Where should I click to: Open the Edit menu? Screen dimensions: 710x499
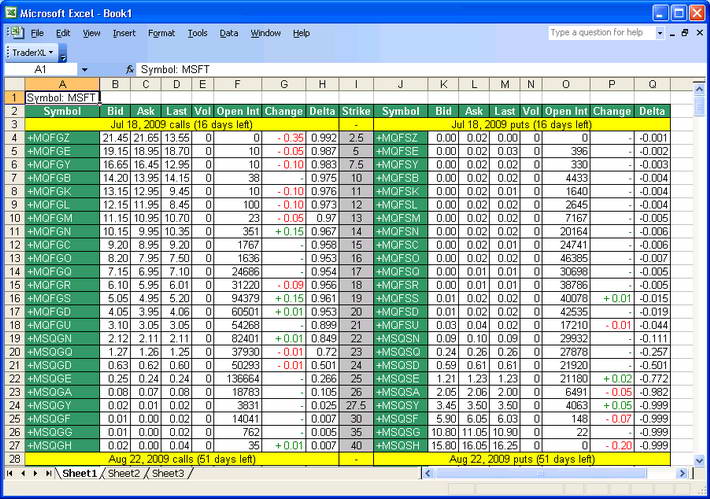pyautogui.click(x=63, y=33)
